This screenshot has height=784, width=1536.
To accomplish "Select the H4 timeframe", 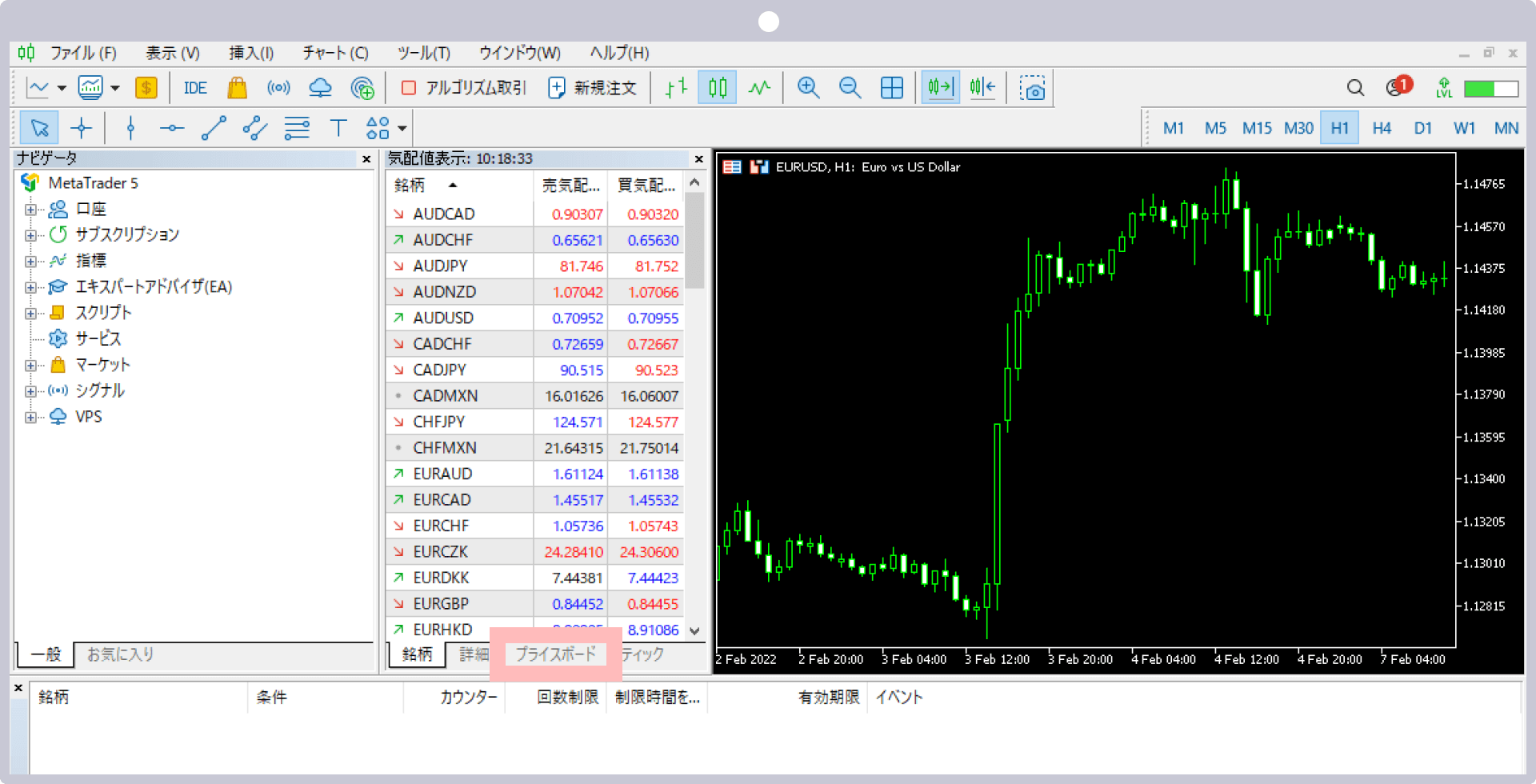I will click(1382, 128).
